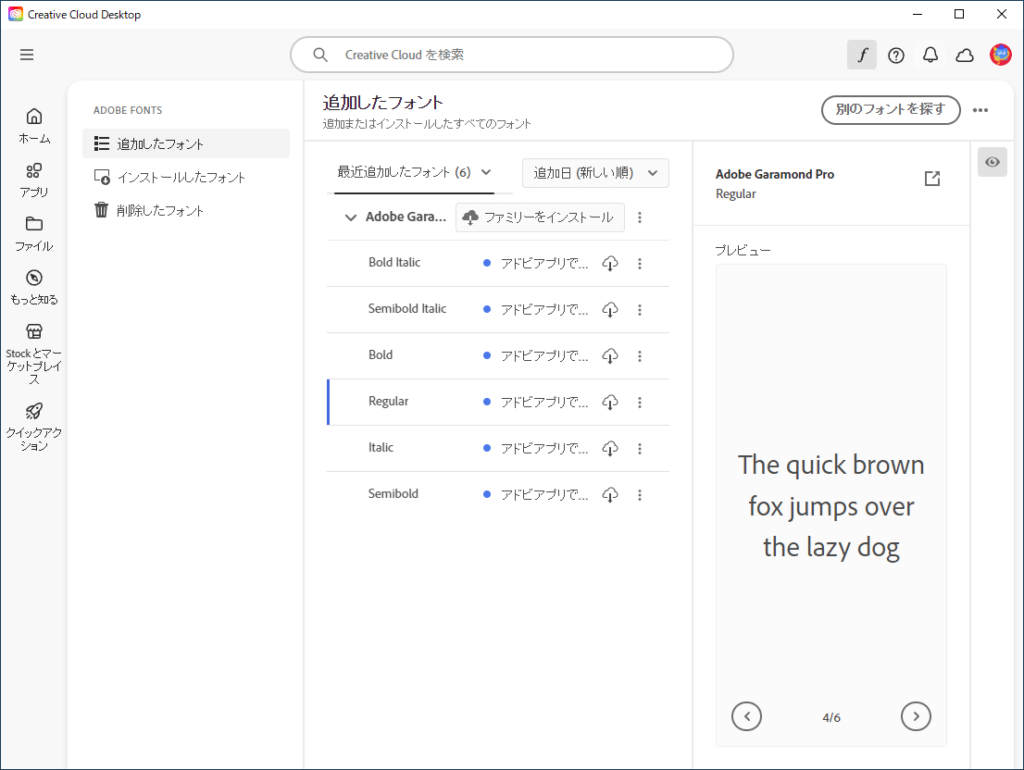Screen dimensions: 1024x770
Task: Collapse the Adobe Gara... font family
Action: pyautogui.click(x=351, y=217)
